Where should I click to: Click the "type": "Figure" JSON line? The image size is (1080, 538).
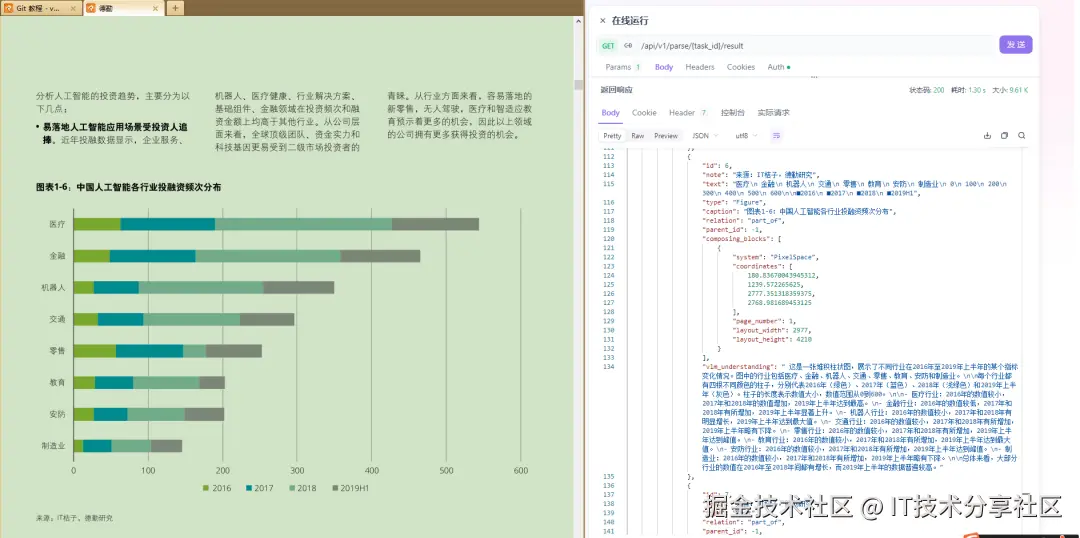pyautogui.click(x=733, y=203)
